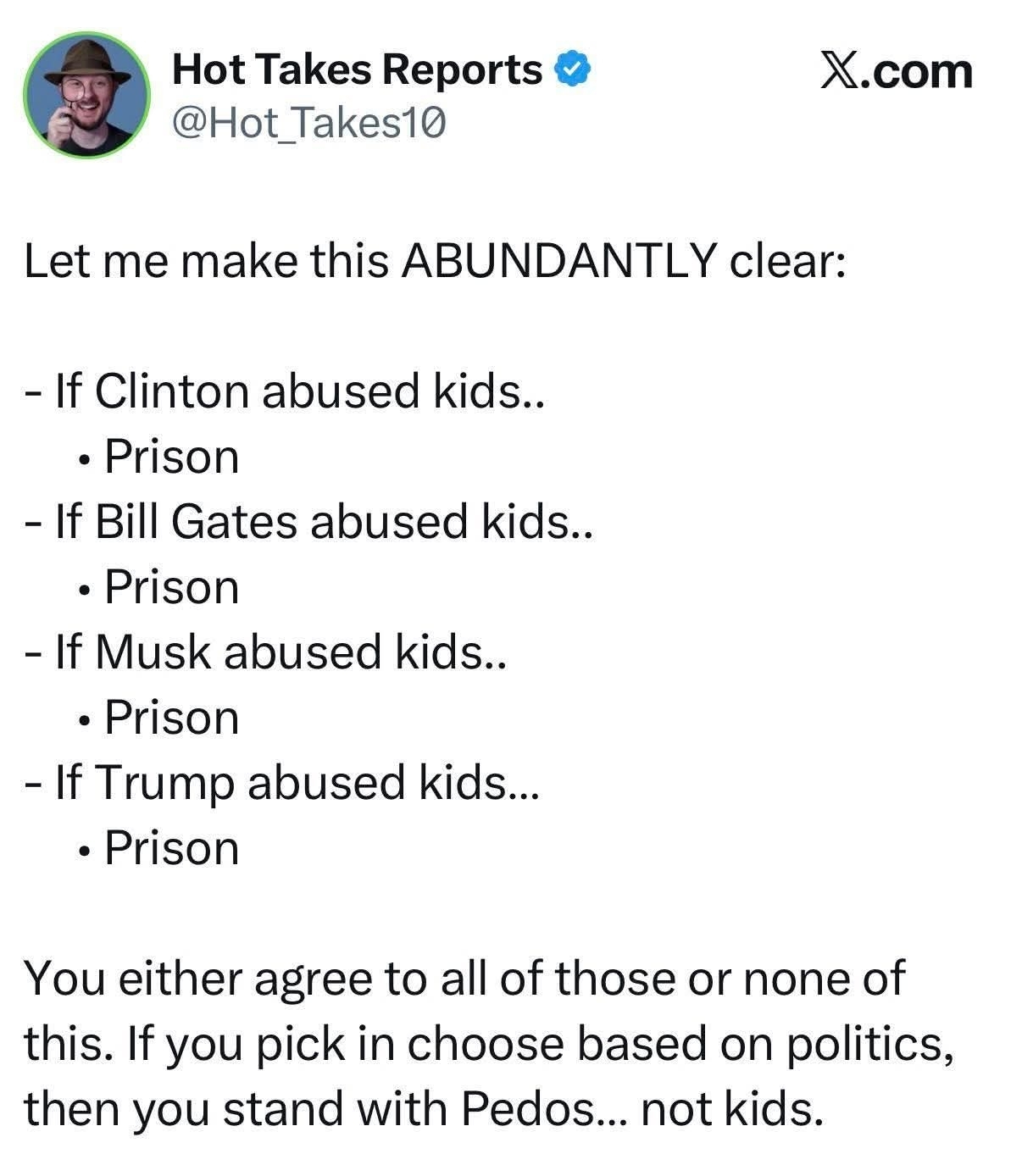Screen dimensions: 1022x1176
Task: Open the @Hot_Takes10 handle link
Action: pos(308,124)
